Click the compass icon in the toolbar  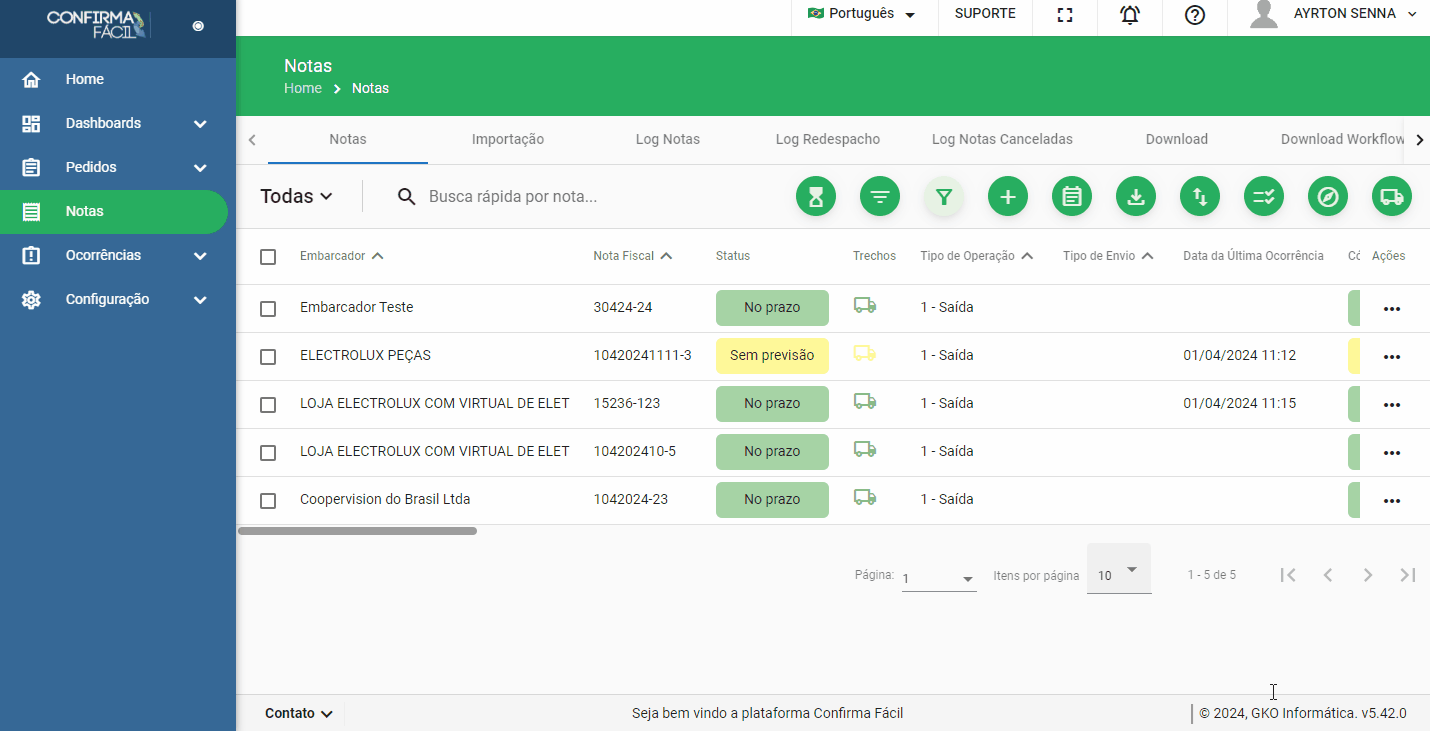[x=1328, y=197]
